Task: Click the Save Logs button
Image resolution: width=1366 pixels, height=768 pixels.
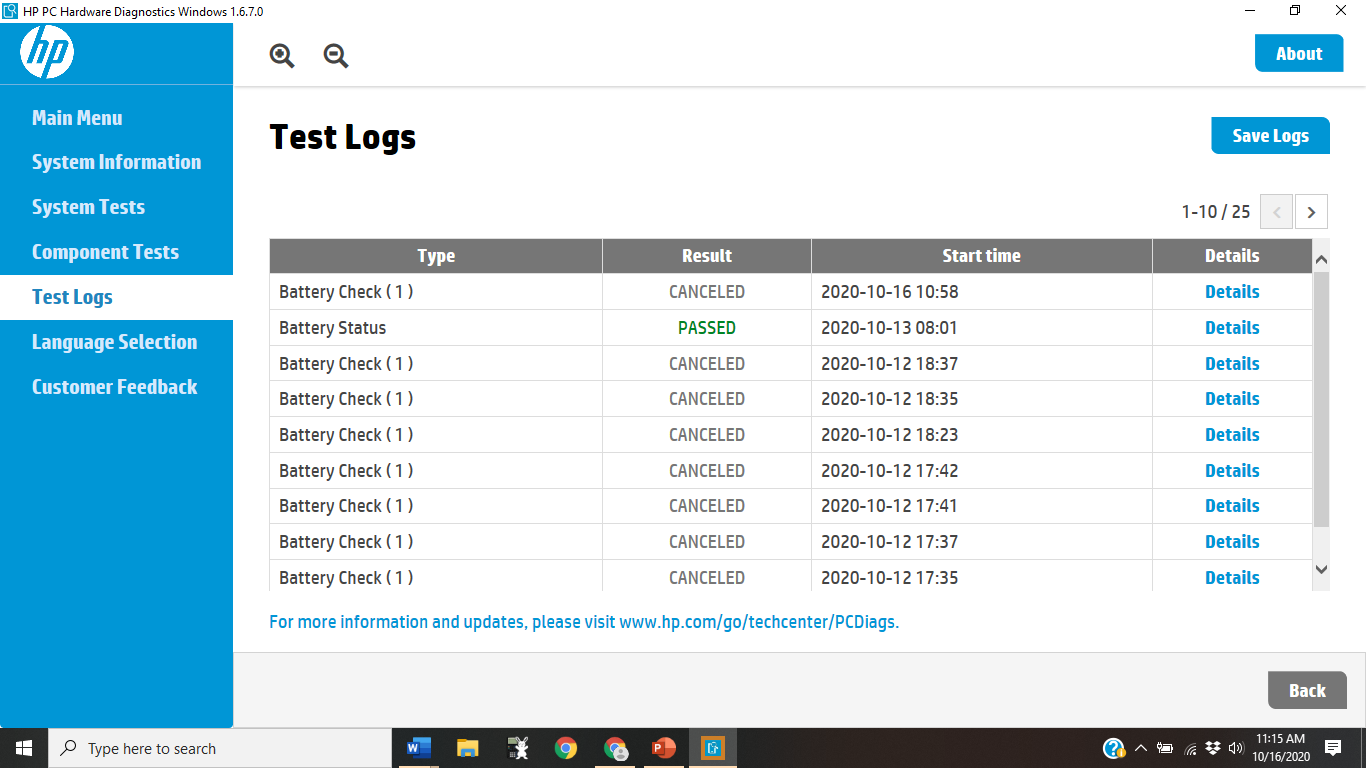Action: tap(1270, 136)
